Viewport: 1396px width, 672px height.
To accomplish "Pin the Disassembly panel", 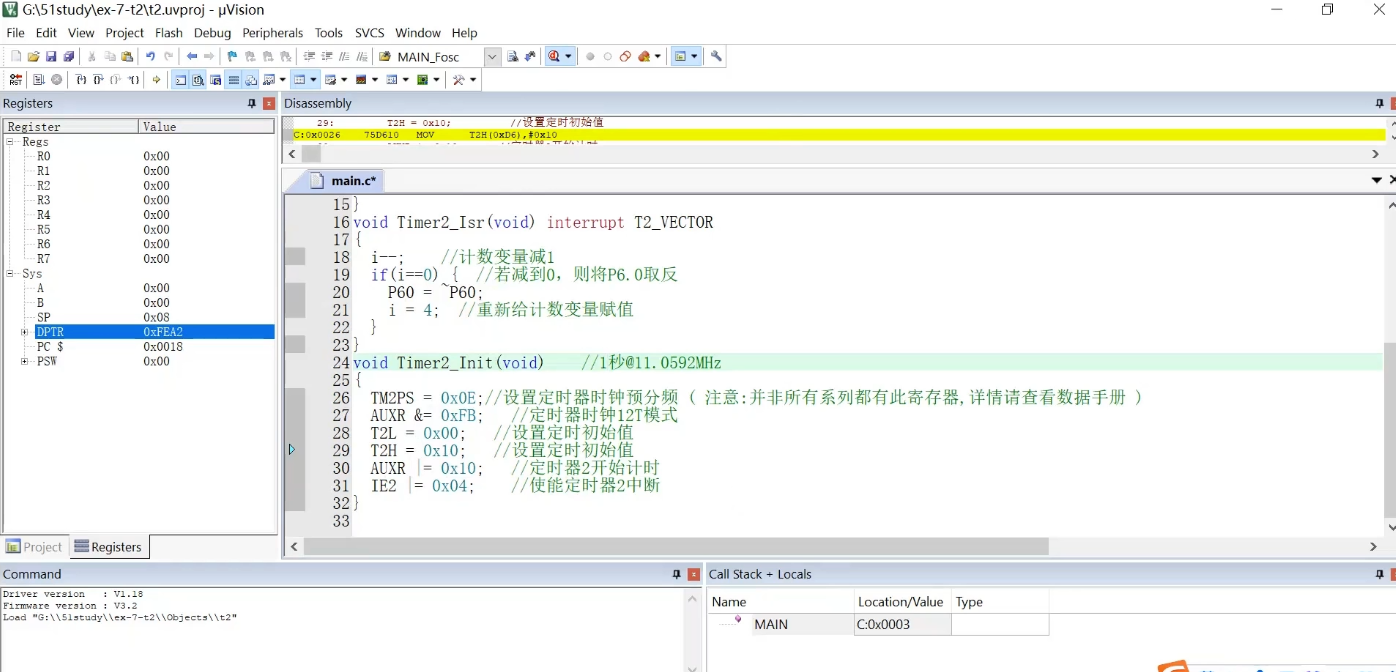I will tap(1379, 104).
